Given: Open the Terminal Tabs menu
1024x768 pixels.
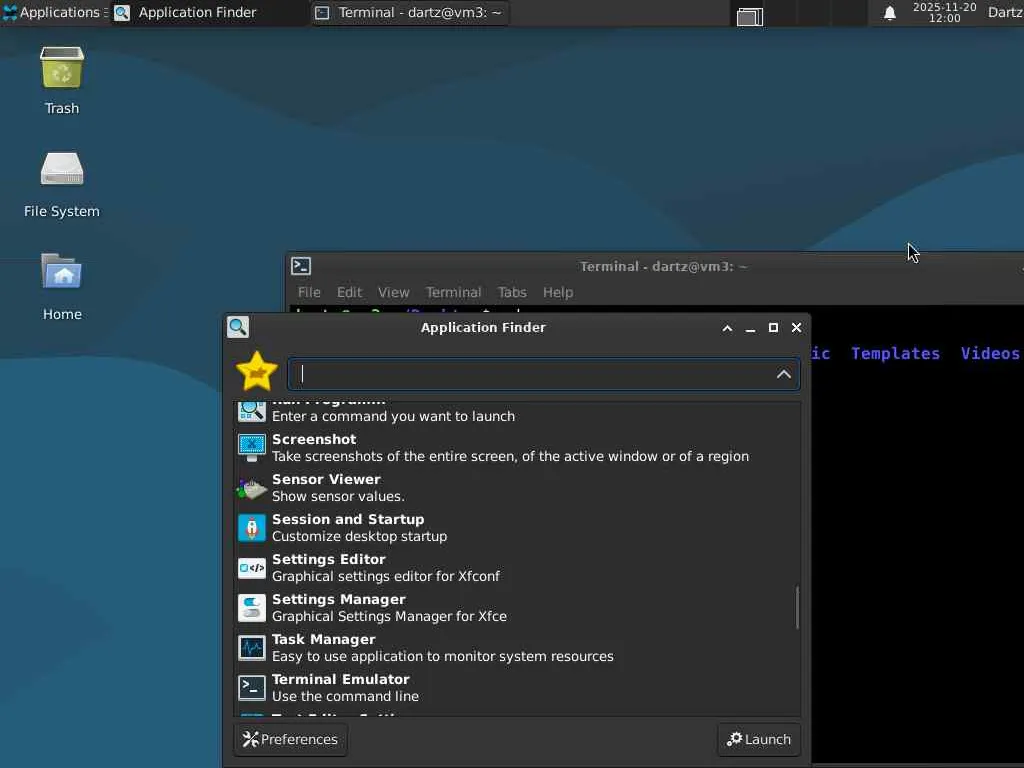Looking at the screenshot, I should [x=512, y=292].
